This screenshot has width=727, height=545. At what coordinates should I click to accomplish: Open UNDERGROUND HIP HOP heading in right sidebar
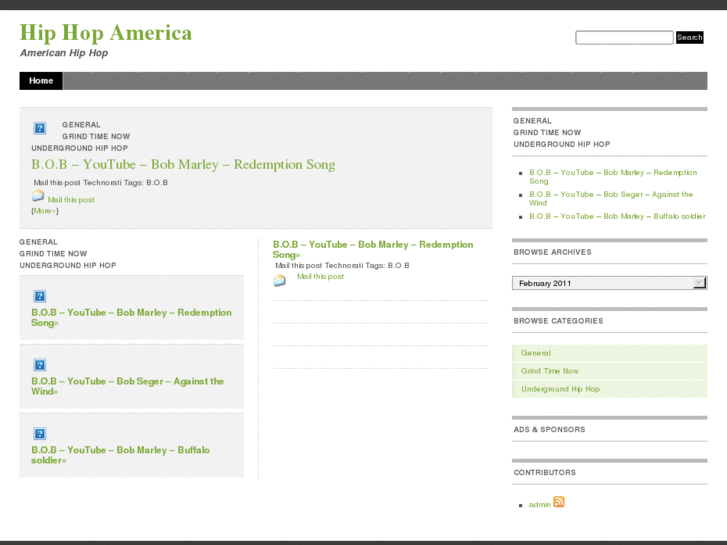tap(561, 144)
